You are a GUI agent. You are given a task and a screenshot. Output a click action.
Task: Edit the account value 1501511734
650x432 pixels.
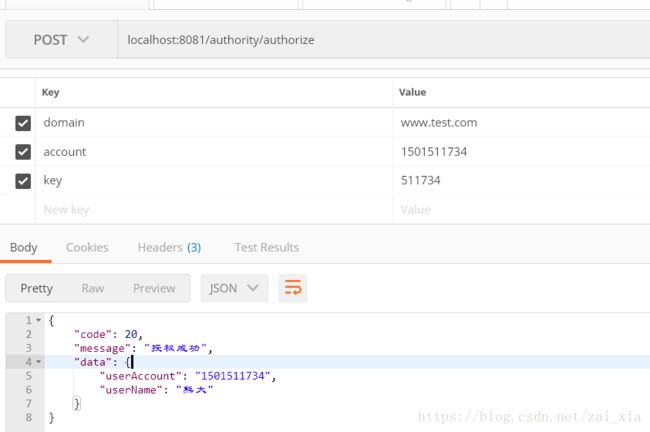[521, 152]
